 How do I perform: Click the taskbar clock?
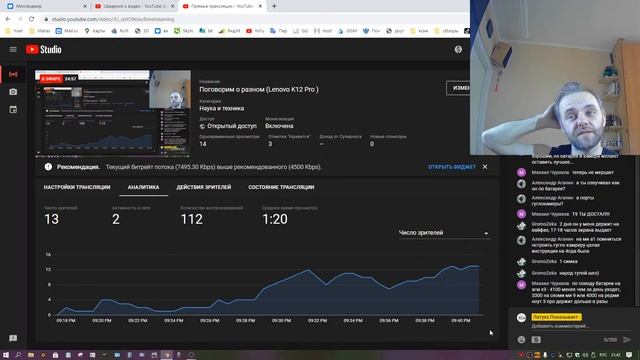pyautogui.click(x=616, y=355)
